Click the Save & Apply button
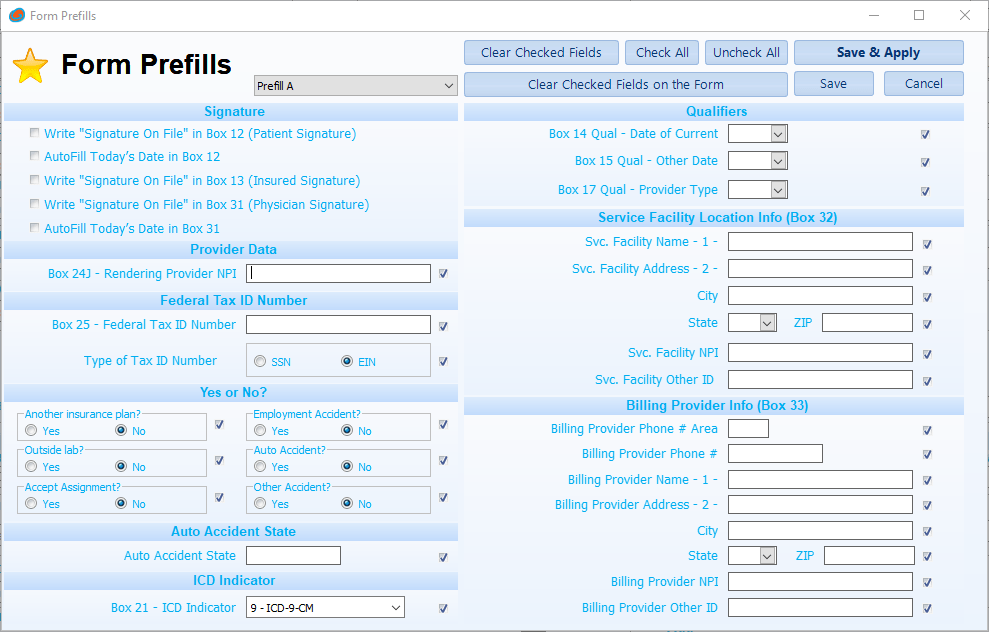Image resolution: width=989 pixels, height=632 pixels. point(877,52)
